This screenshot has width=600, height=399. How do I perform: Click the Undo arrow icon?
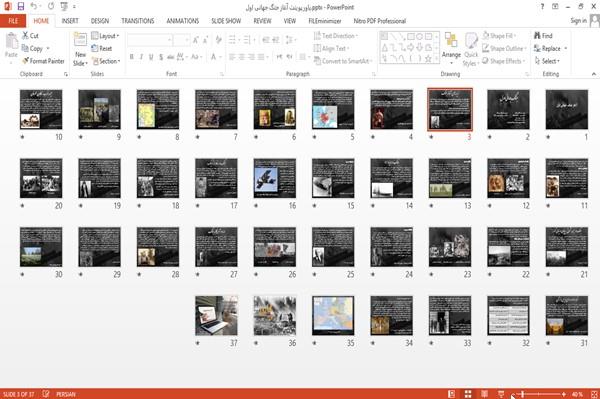pos(34,7)
